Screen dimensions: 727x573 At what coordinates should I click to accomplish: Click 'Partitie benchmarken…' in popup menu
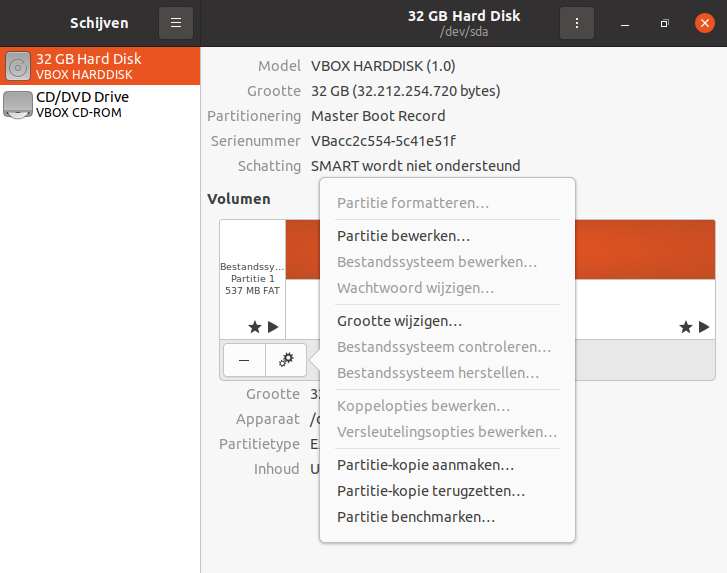click(x=415, y=517)
